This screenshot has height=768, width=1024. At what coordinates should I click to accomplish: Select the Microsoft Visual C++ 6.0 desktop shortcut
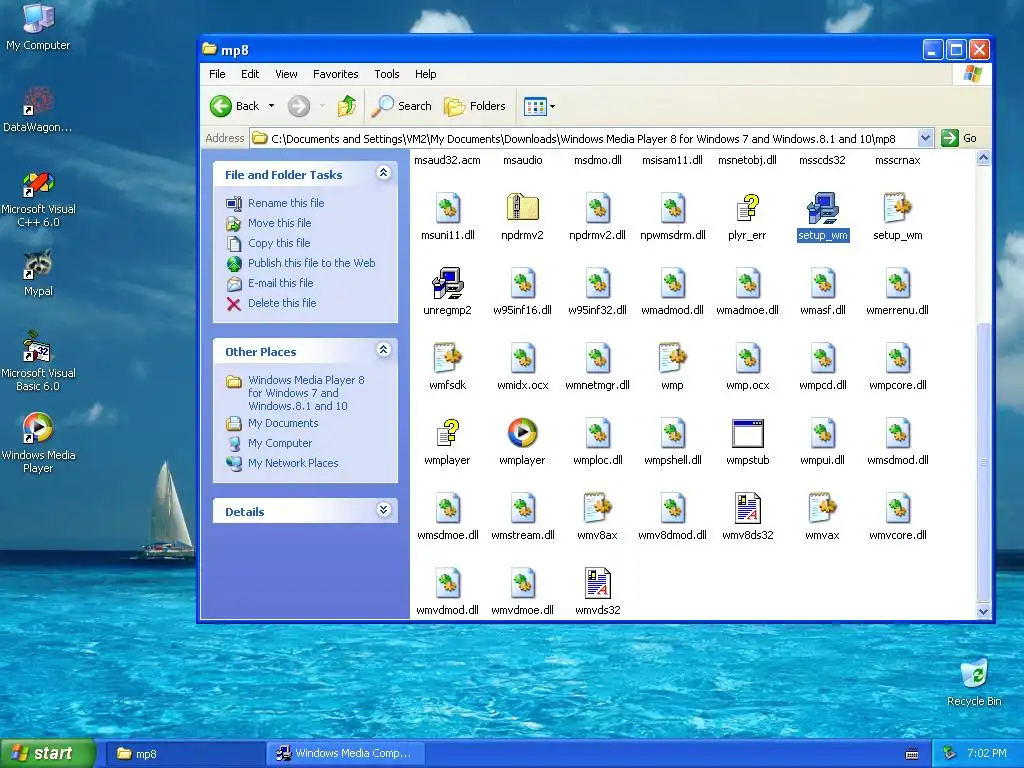pyautogui.click(x=38, y=199)
